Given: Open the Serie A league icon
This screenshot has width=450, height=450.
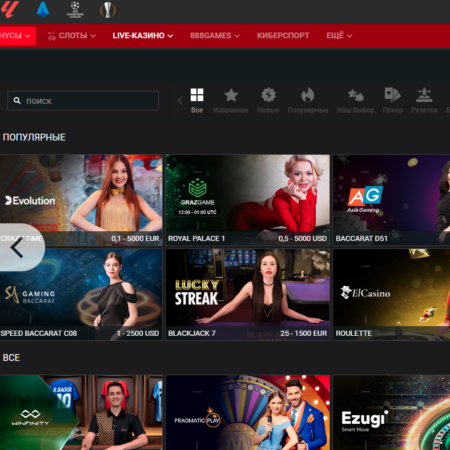Looking at the screenshot, I should (x=43, y=9).
